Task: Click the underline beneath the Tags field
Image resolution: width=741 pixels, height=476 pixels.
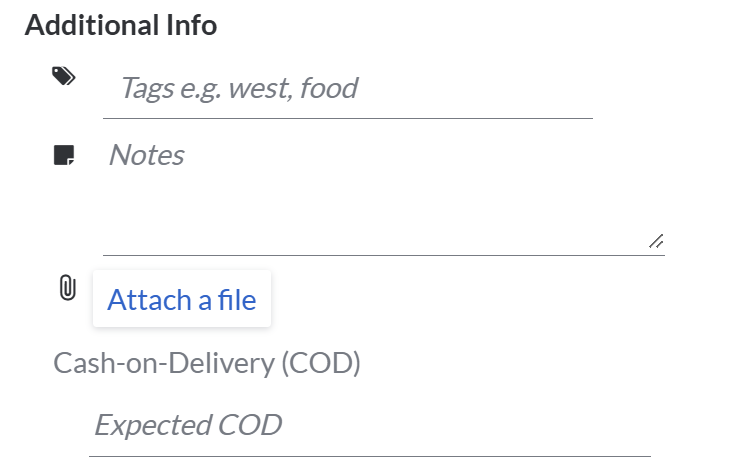Action: 347,118
